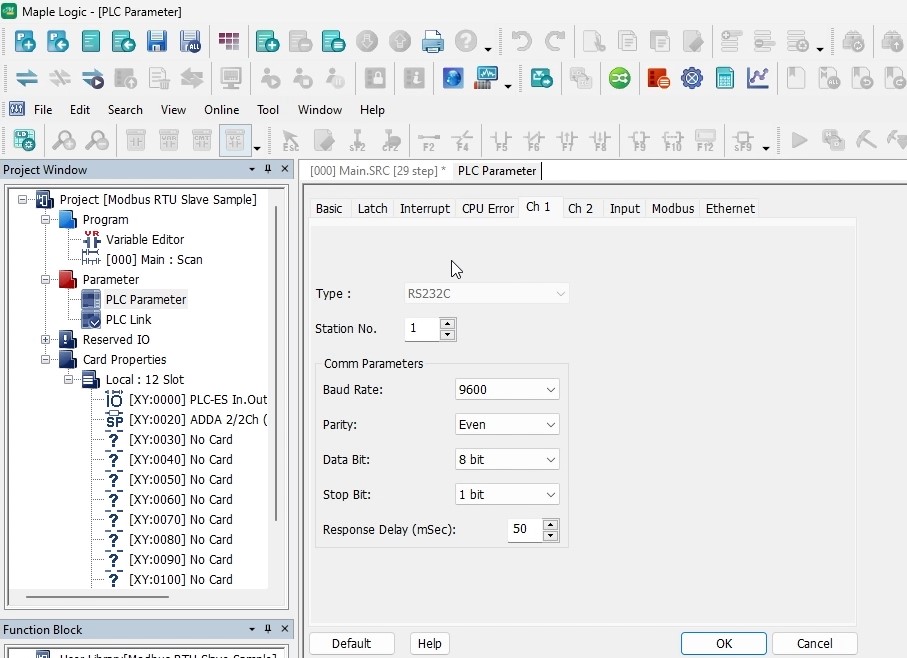The image size is (907, 658).
Task: Click the LD settings icon in ladder toolbar
Action: click(x=24, y=141)
